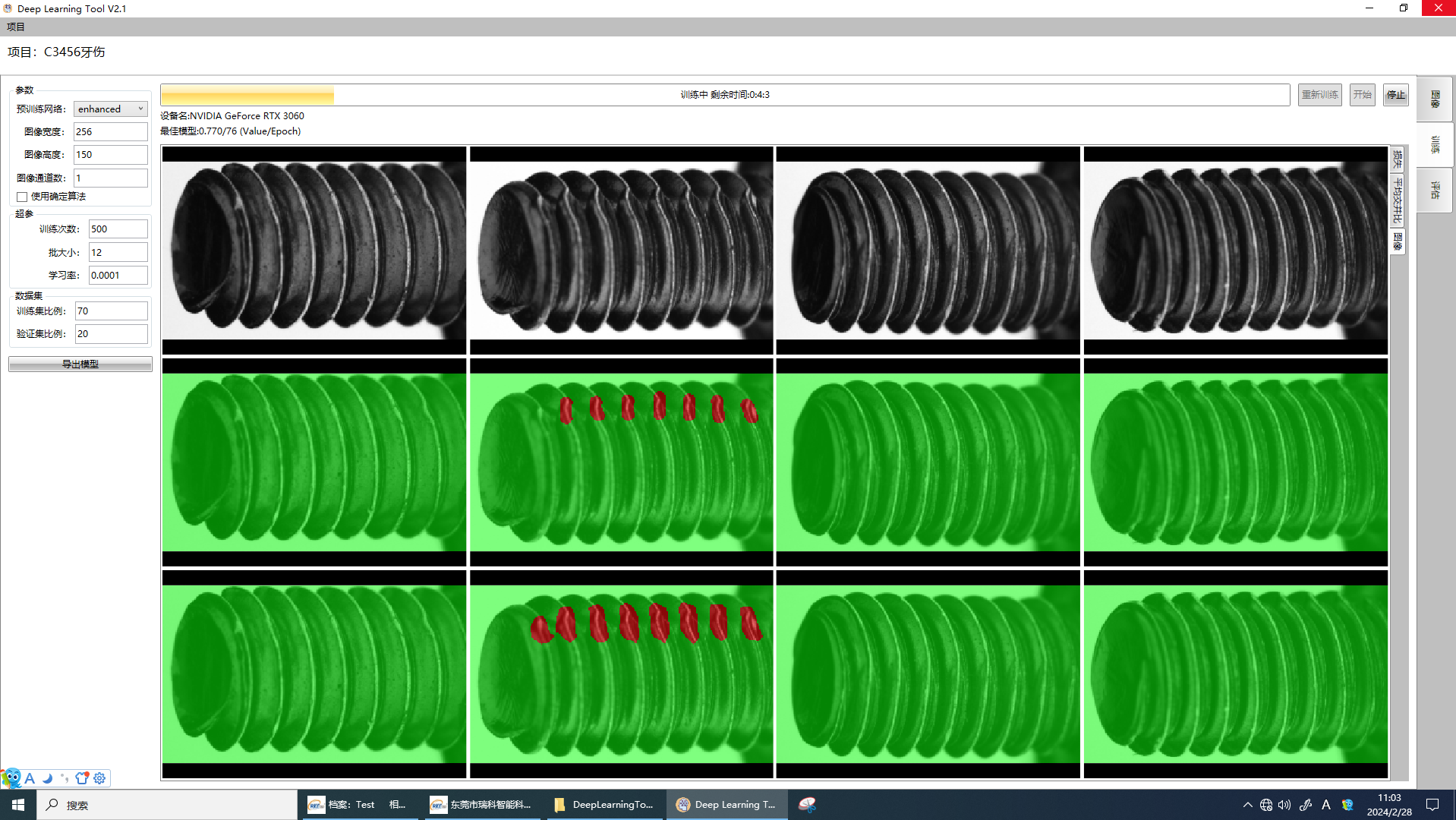Switch to the 评估 side tab
Screen dimensions: 1456x820
pos(1435,190)
